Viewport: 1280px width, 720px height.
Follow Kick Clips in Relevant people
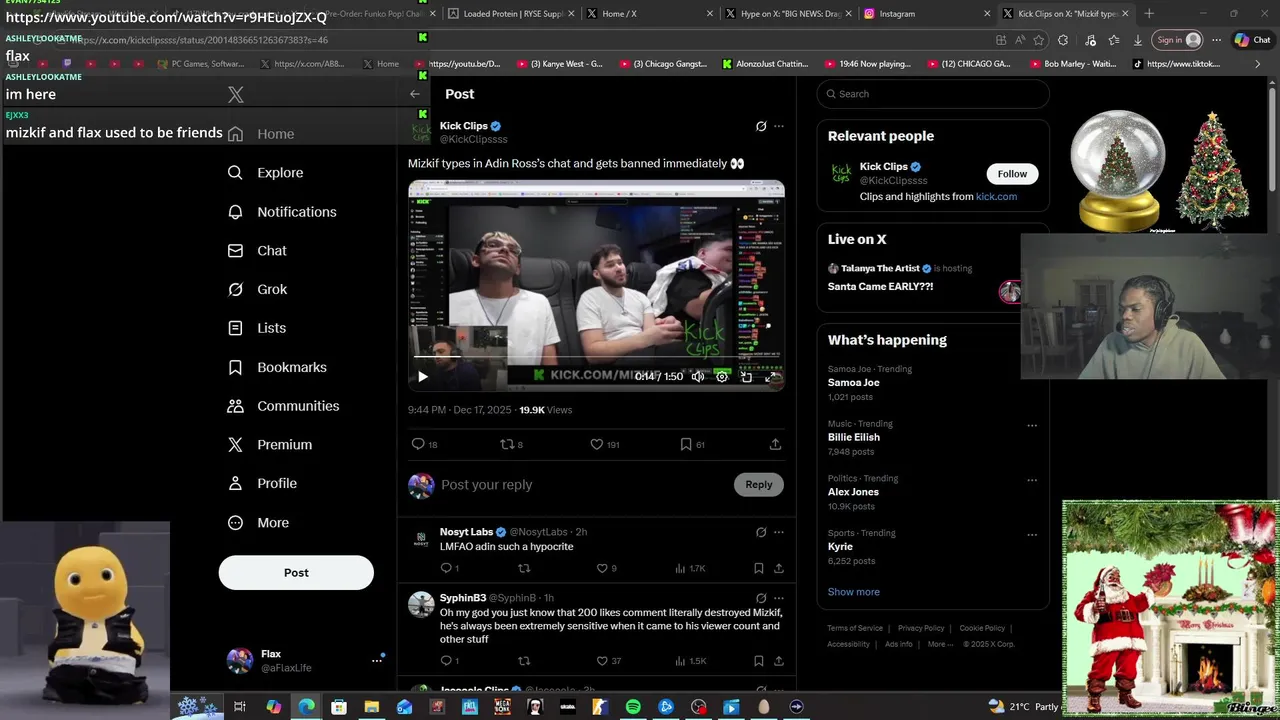[x=1012, y=174]
